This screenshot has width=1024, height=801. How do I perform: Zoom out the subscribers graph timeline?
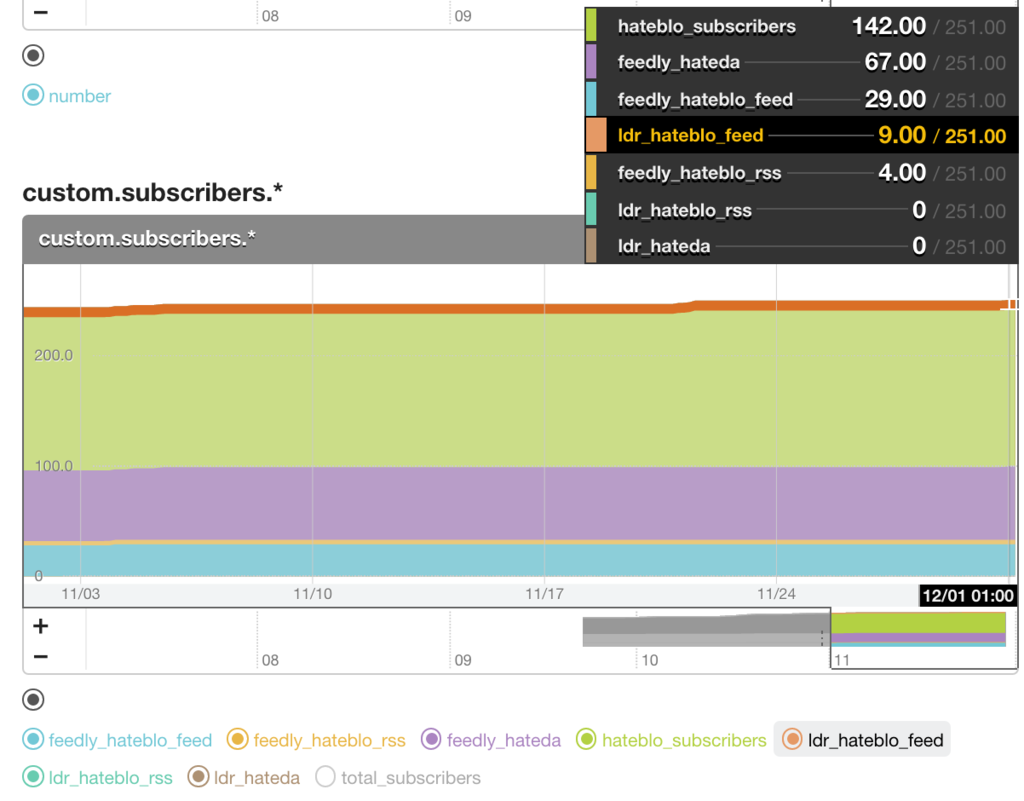40,657
